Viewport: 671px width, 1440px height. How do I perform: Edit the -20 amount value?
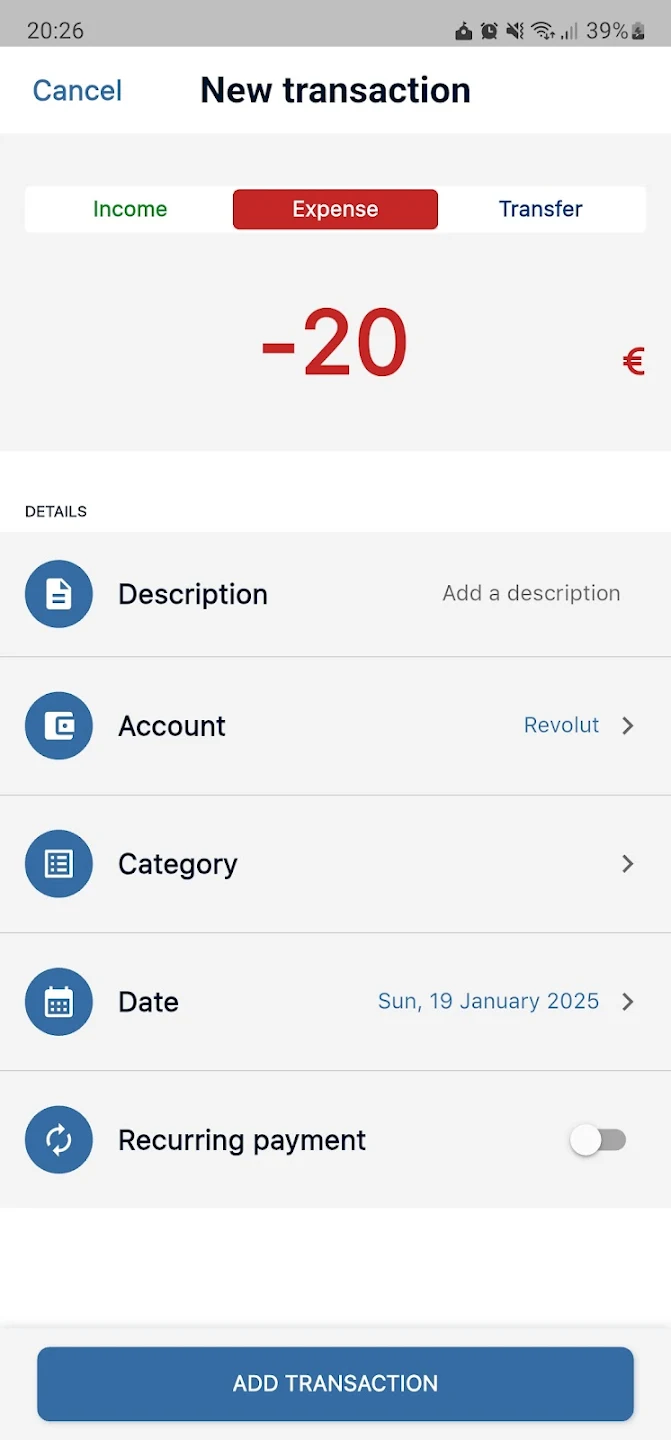335,343
